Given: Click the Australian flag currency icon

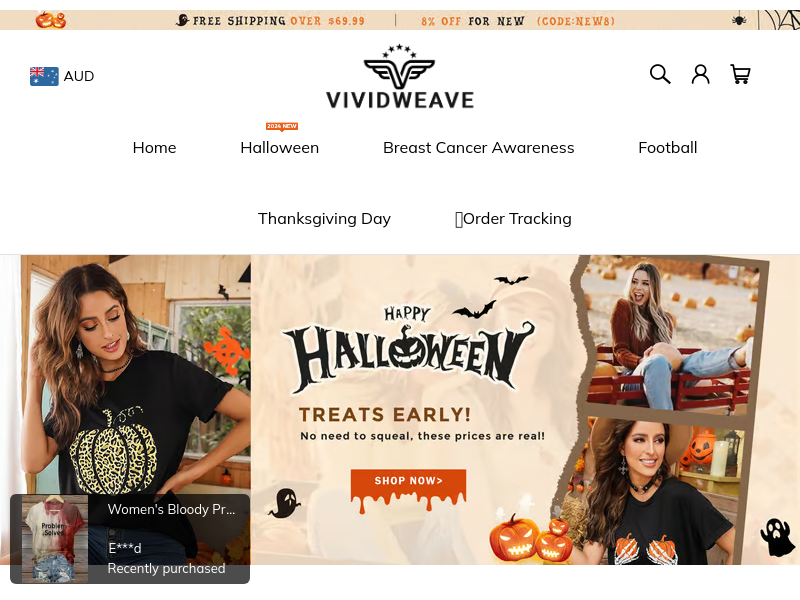Looking at the screenshot, I should point(44,76).
